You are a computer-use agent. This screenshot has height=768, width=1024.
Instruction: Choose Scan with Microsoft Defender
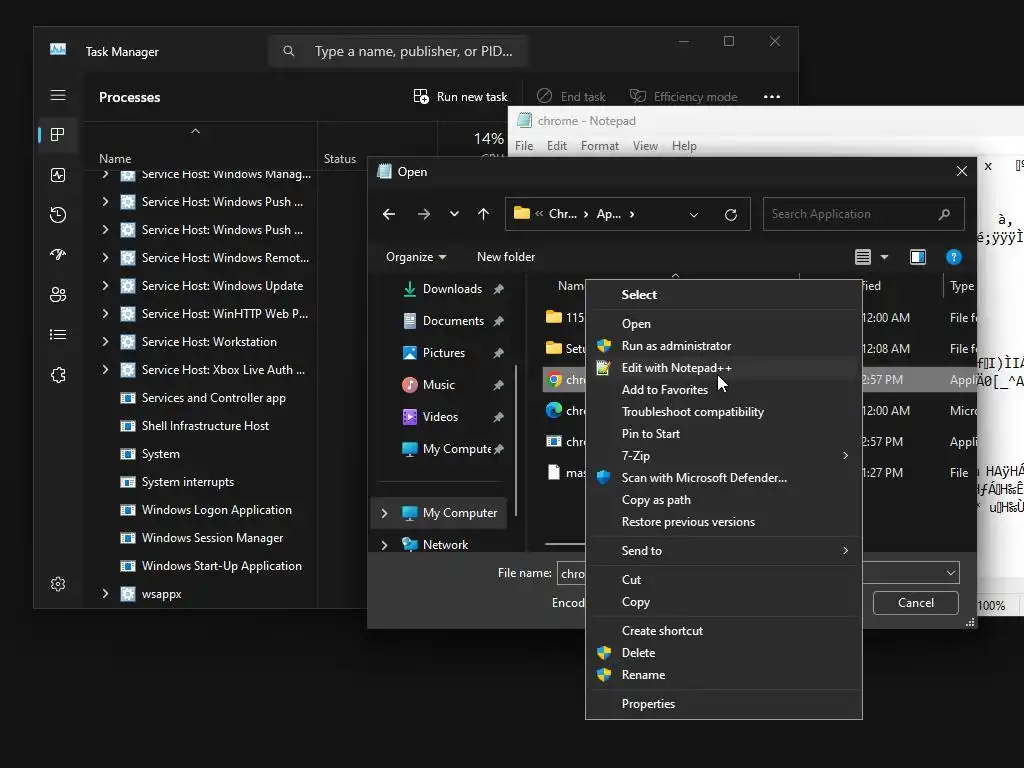[x=724, y=478]
